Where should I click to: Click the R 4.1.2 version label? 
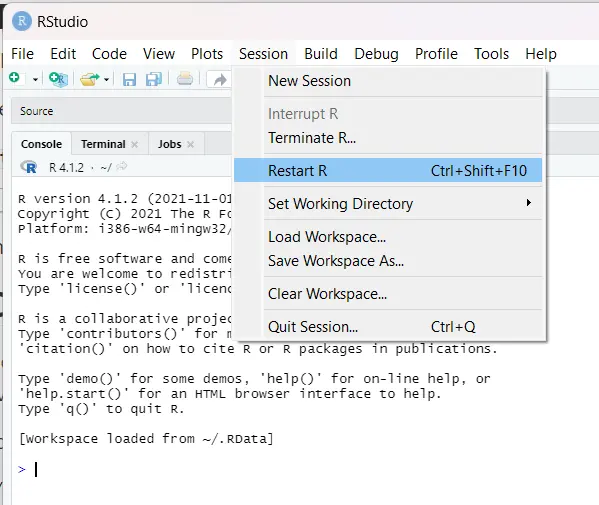pos(66,167)
